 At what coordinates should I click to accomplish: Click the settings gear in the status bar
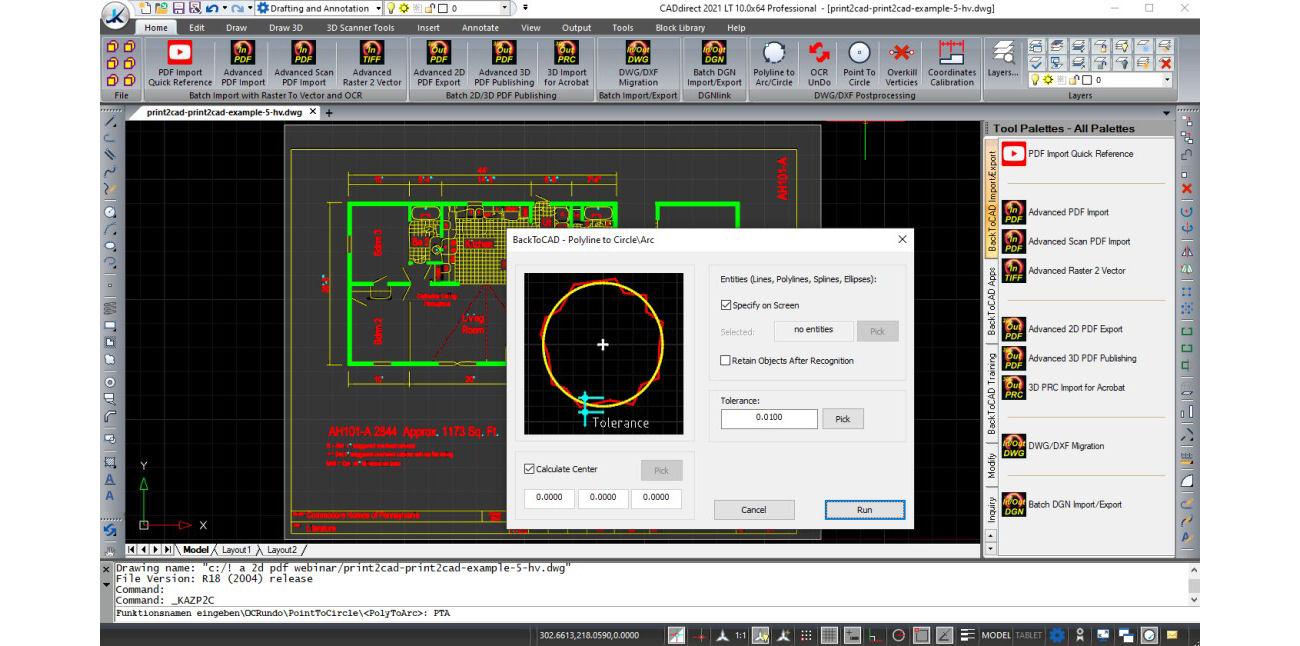pos(1057,635)
